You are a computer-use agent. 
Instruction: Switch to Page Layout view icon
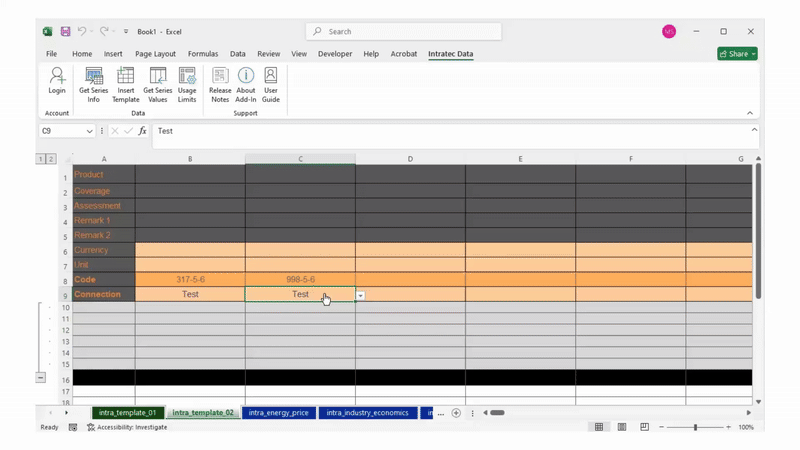(622, 427)
